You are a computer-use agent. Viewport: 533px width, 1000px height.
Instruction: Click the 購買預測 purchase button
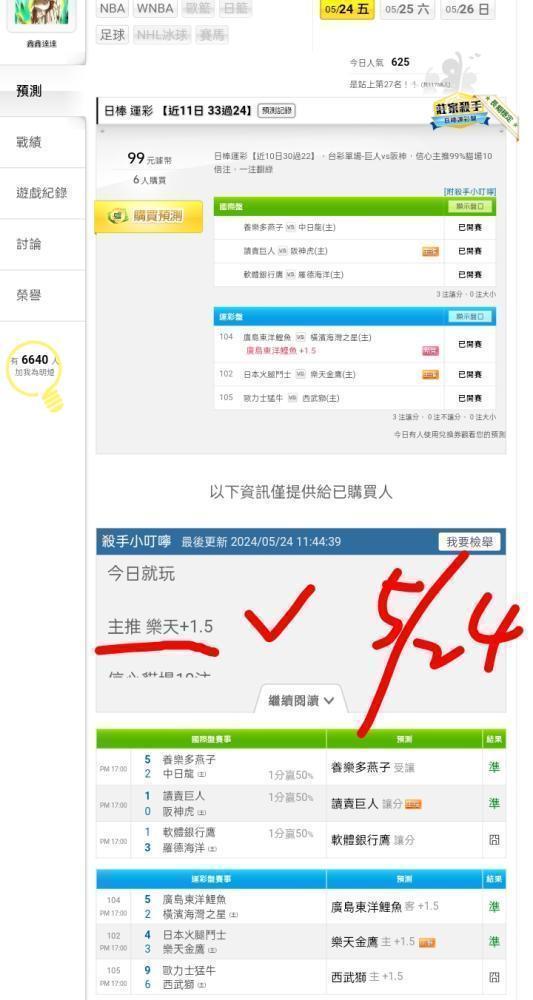tap(149, 216)
